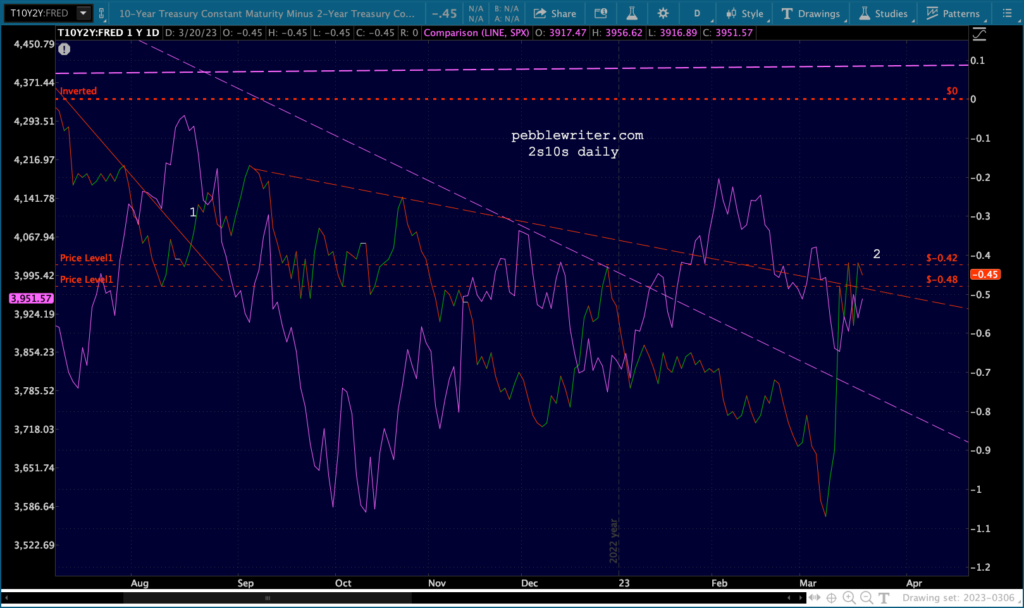Image resolution: width=1024 pixels, height=608 pixels.
Task: Click the Share button
Action: click(555, 13)
